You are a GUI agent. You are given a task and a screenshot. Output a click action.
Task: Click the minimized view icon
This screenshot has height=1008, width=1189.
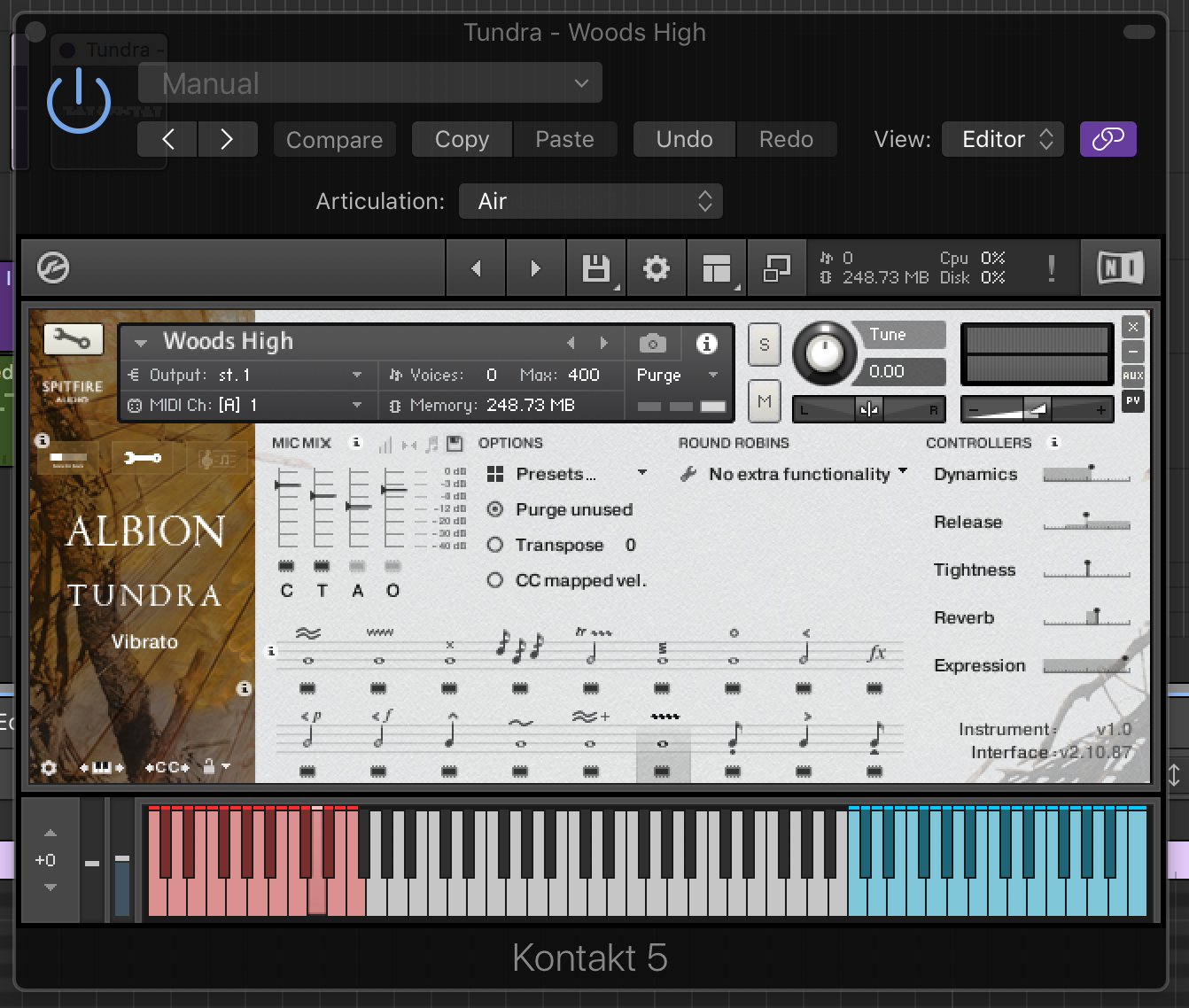(777, 268)
